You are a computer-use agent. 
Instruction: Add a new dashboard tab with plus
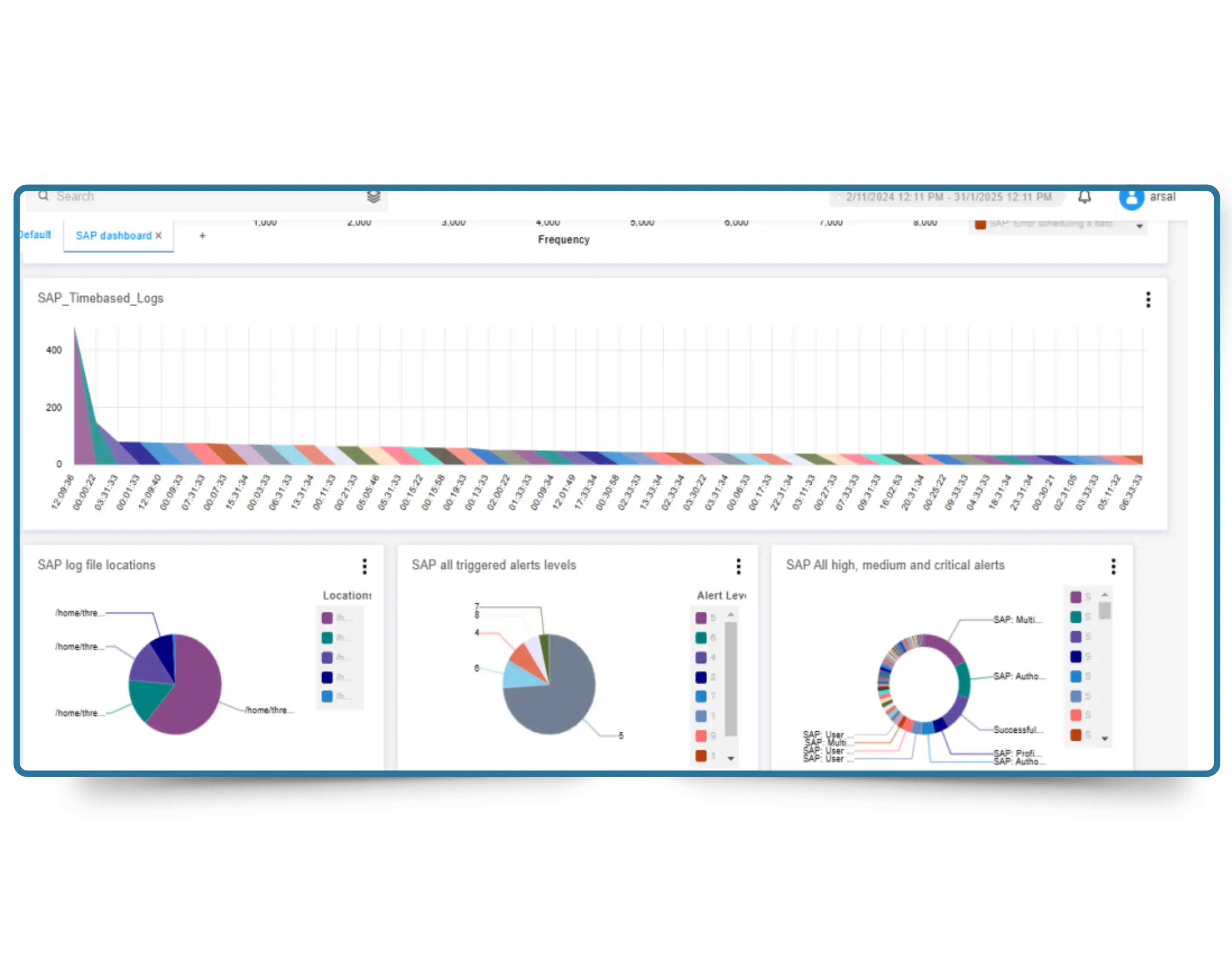202,235
